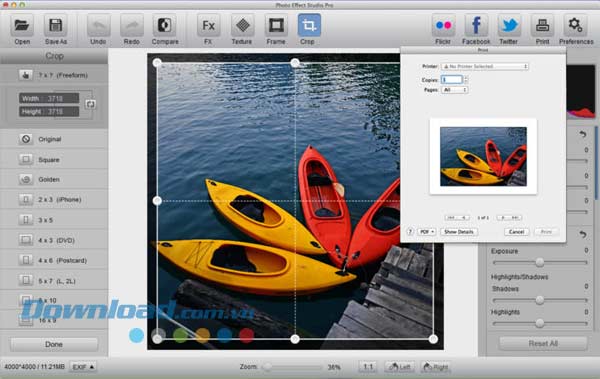Click the Done button in the Crop panel
This screenshot has width=600, height=379.
pos(54,344)
